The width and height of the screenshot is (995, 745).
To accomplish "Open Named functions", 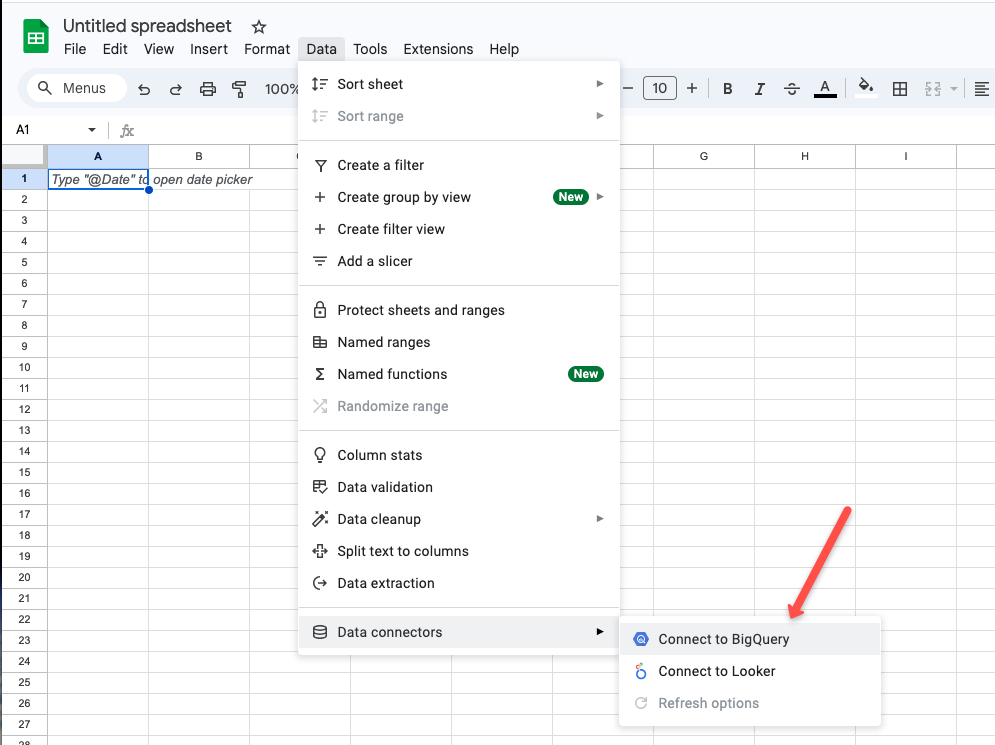I will [x=459, y=374].
